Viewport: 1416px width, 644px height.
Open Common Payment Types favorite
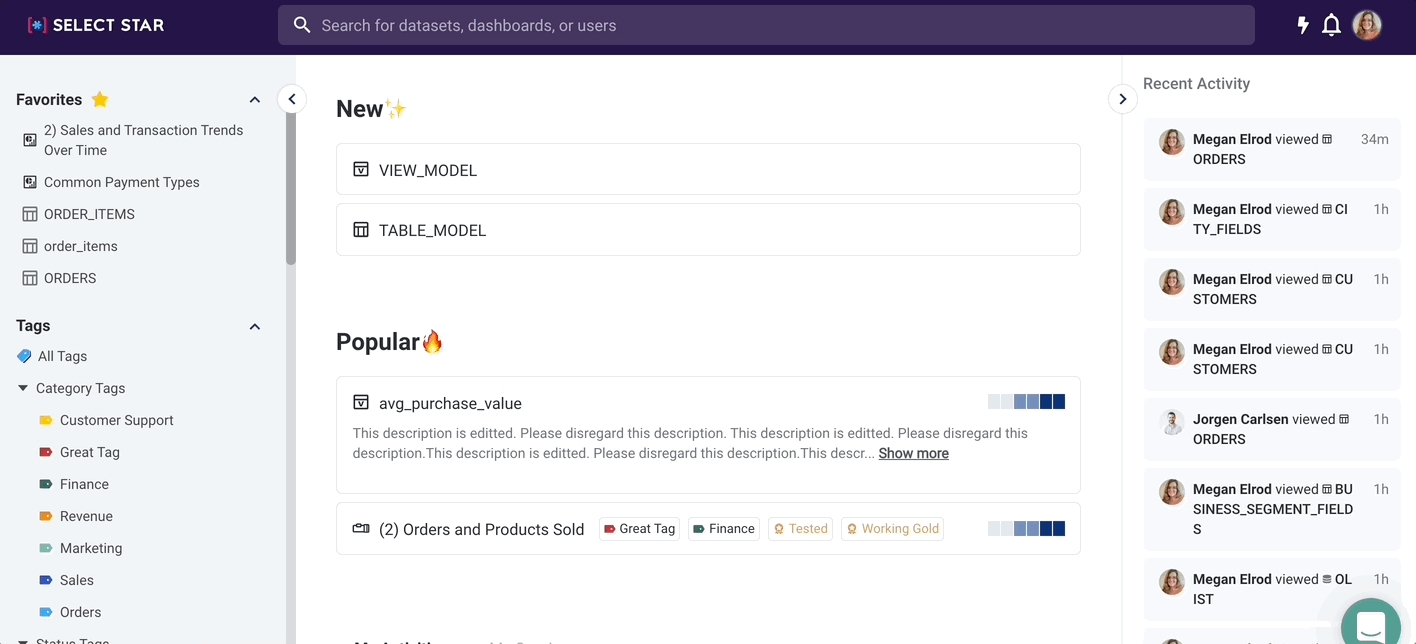121,182
